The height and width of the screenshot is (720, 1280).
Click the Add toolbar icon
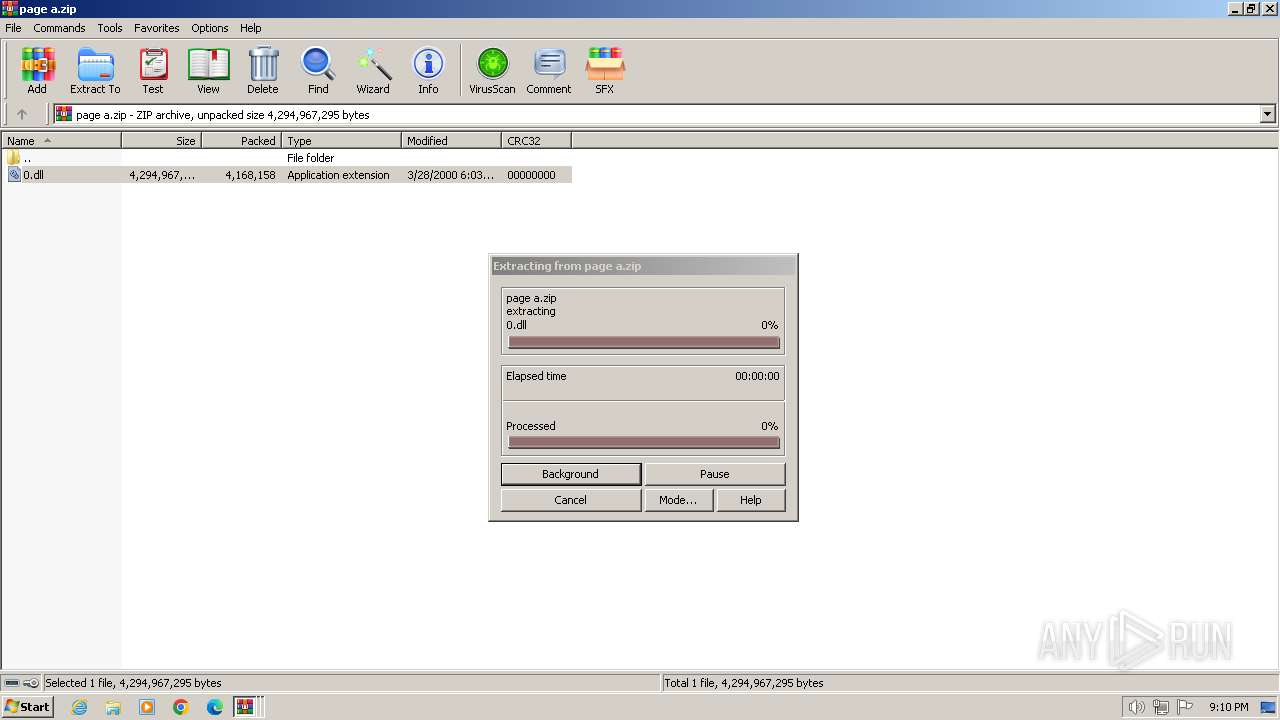click(x=37, y=70)
